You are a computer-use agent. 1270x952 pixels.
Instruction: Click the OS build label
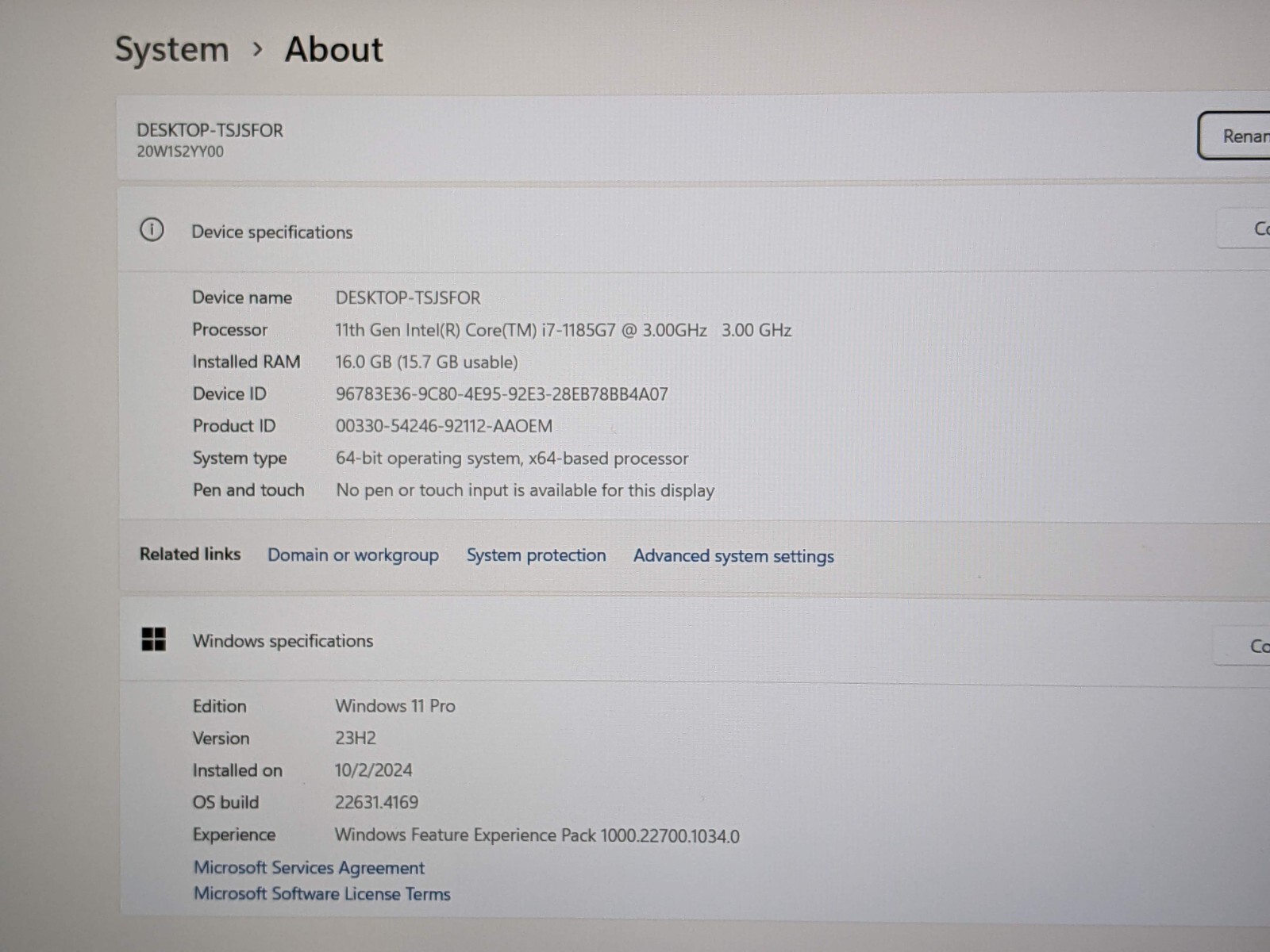point(225,802)
